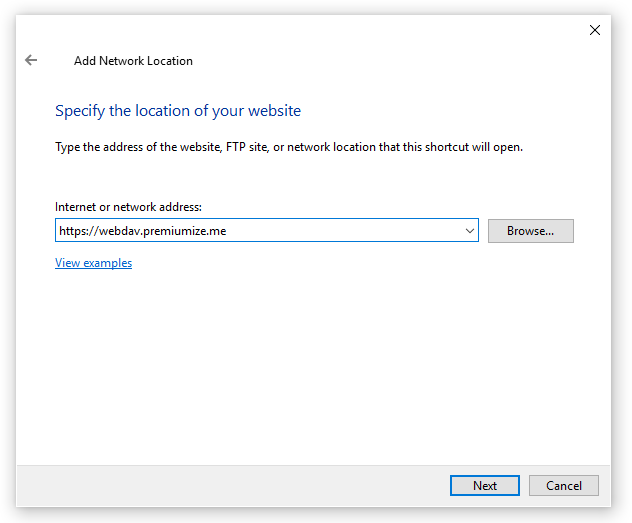Place cursor after premiumize.me in address box
632x523 pixels.
click(x=227, y=231)
